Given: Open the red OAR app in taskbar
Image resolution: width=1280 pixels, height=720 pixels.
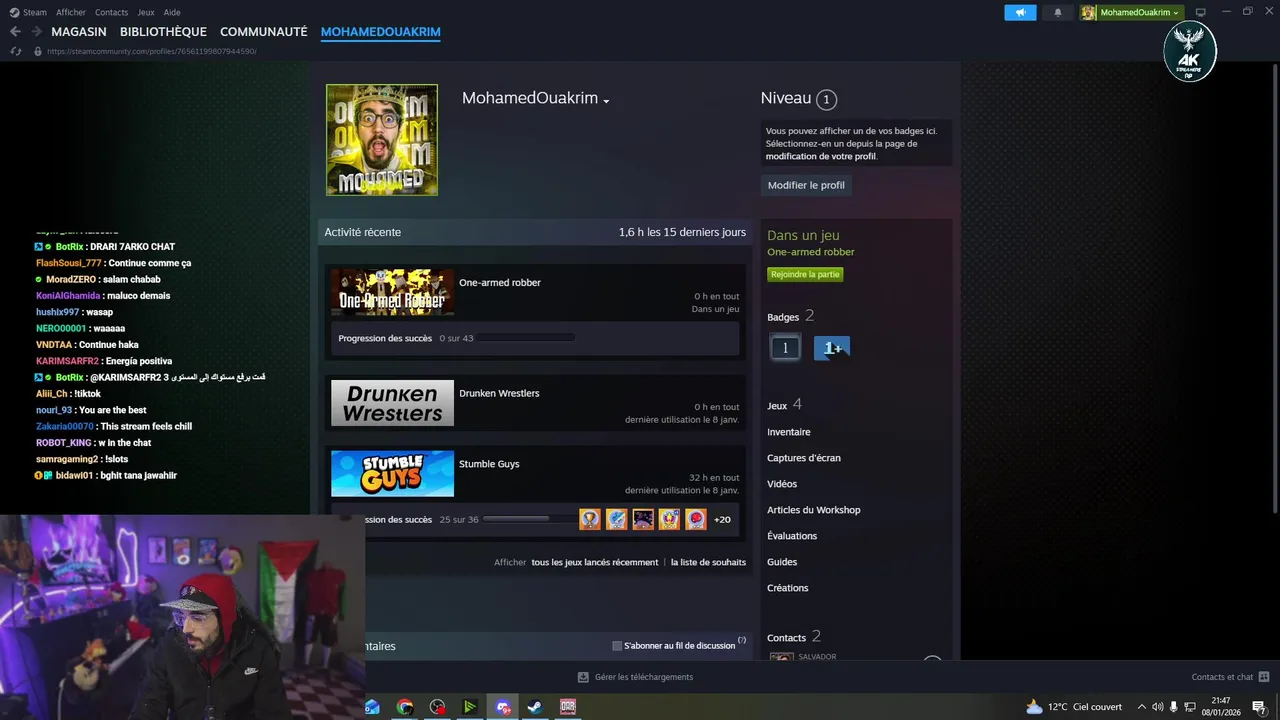Looking at the screenshot, I should pos(568,707).
